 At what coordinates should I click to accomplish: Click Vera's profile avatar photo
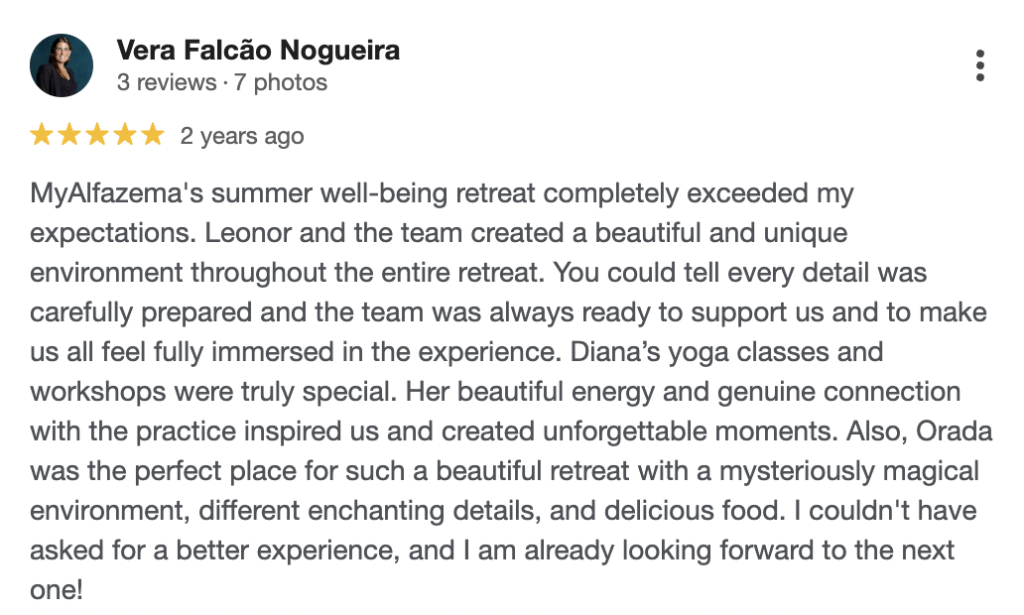click(62, 66)
